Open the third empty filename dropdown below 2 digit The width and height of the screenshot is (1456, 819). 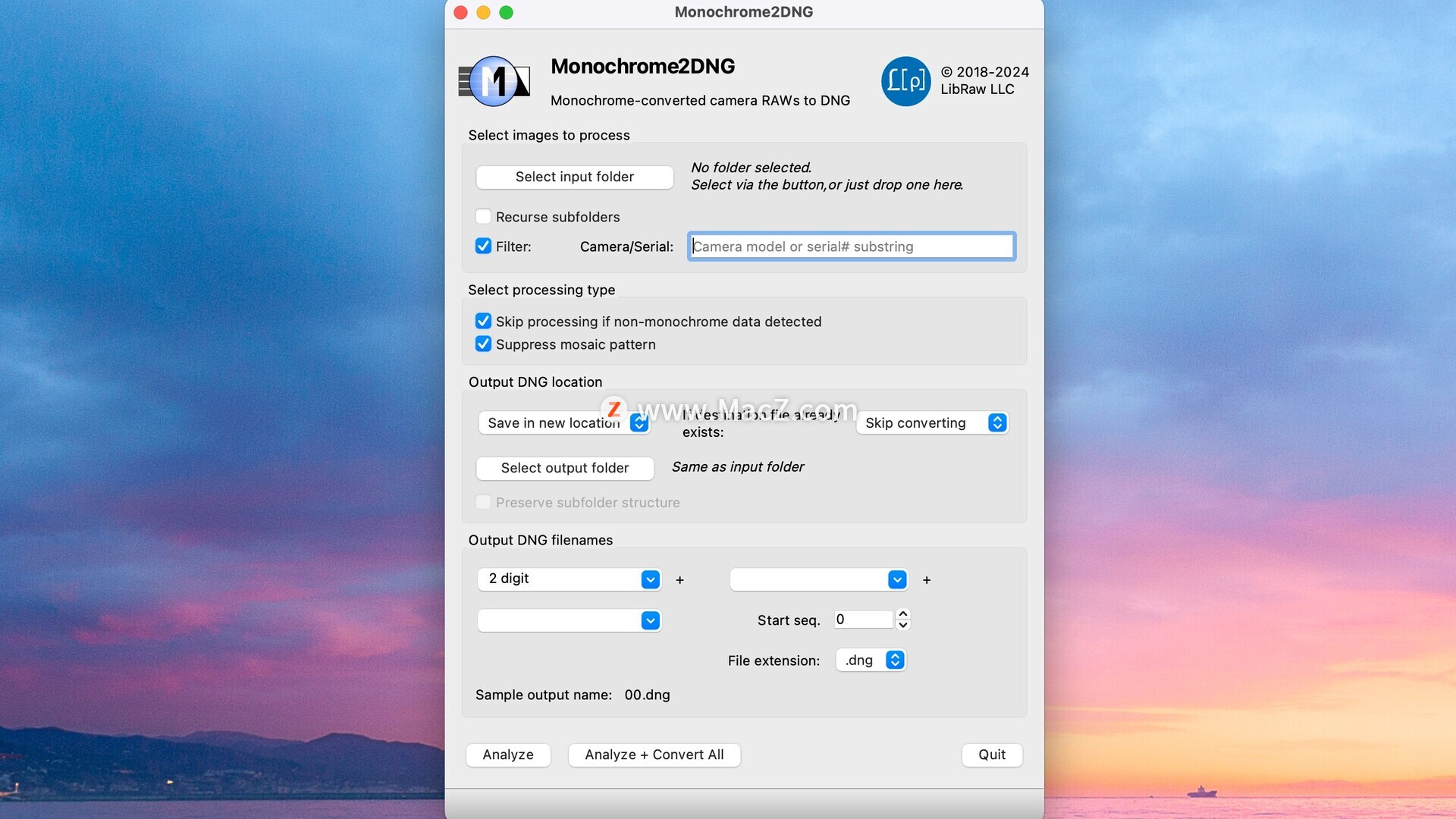pos(570,620)
